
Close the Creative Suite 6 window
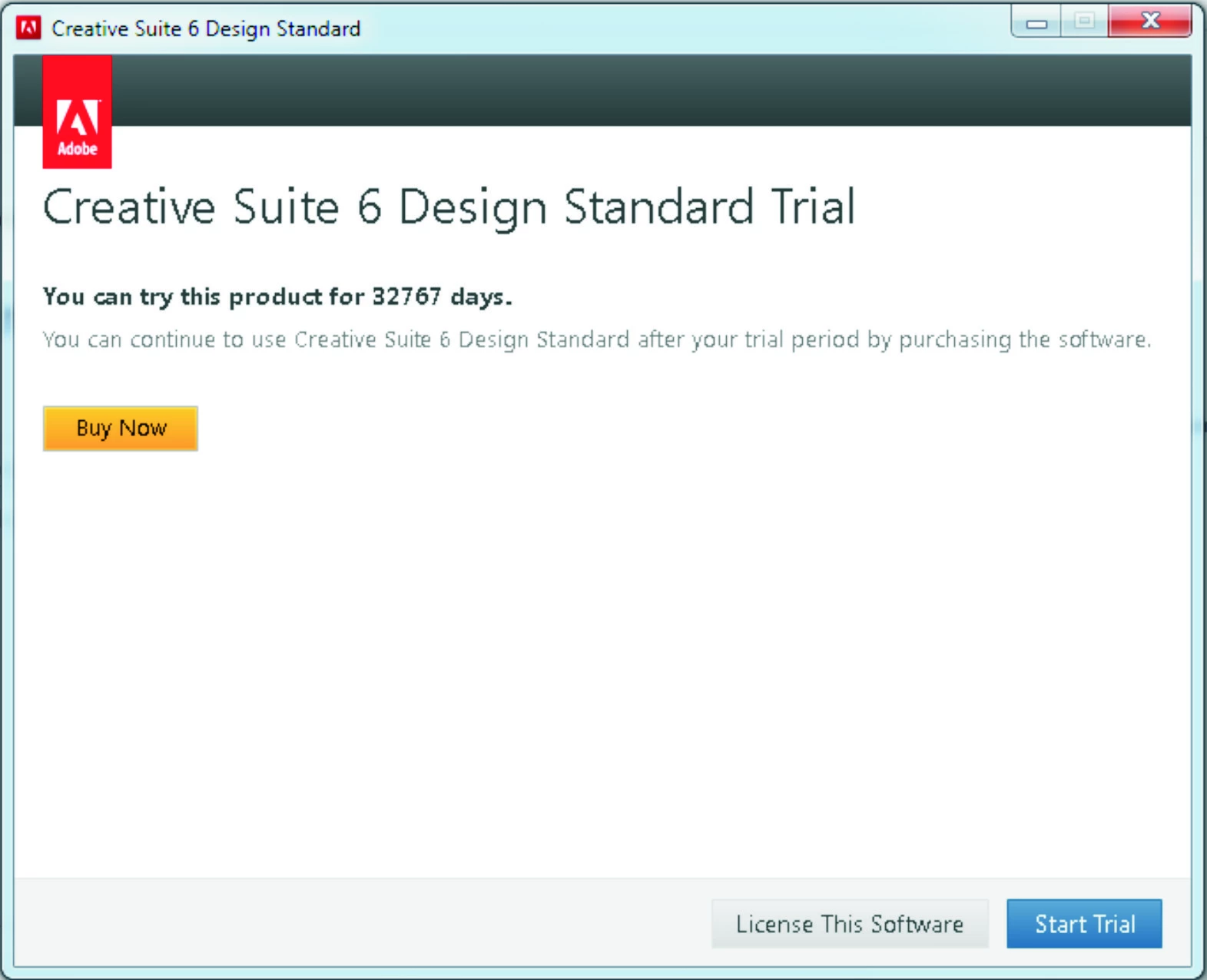pyautogui.click(x=1150, y=22)
